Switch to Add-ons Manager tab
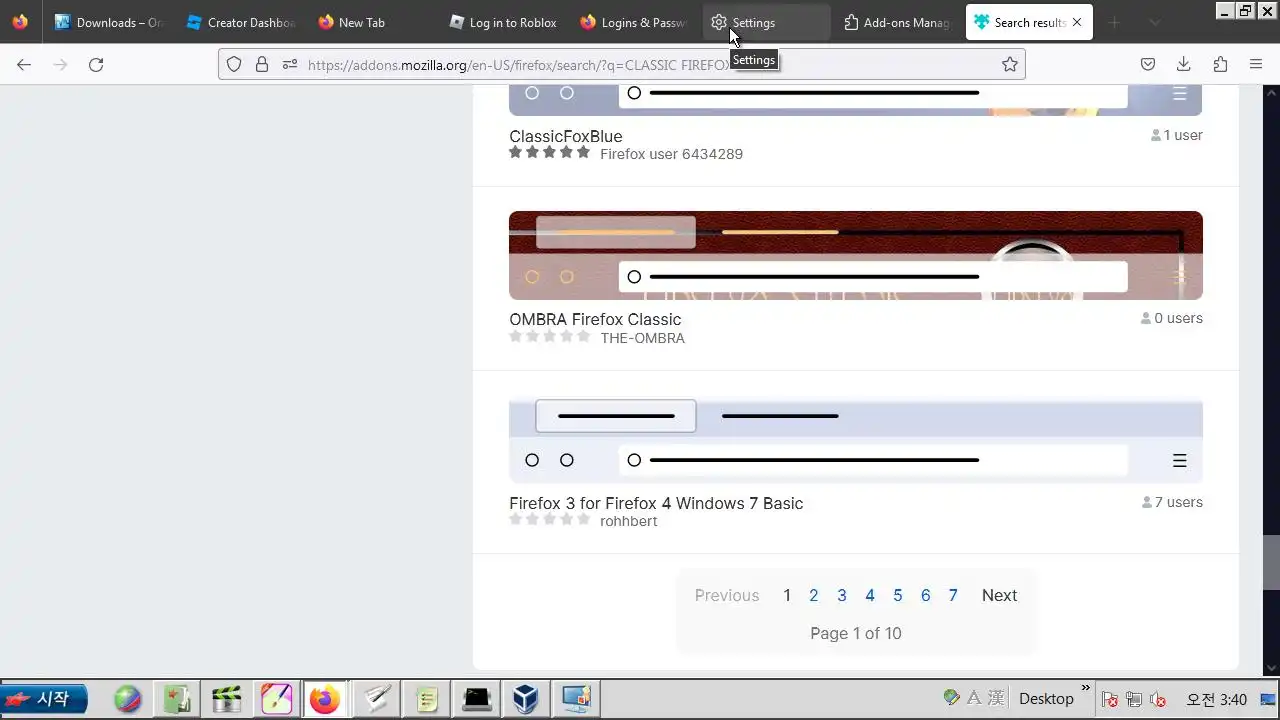 pos(897,22)
